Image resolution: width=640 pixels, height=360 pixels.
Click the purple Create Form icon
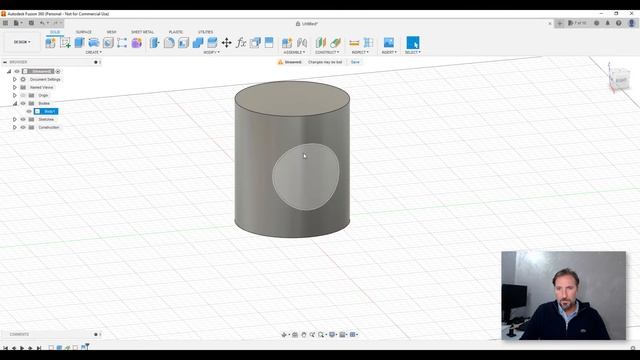[x=136, y=43]
